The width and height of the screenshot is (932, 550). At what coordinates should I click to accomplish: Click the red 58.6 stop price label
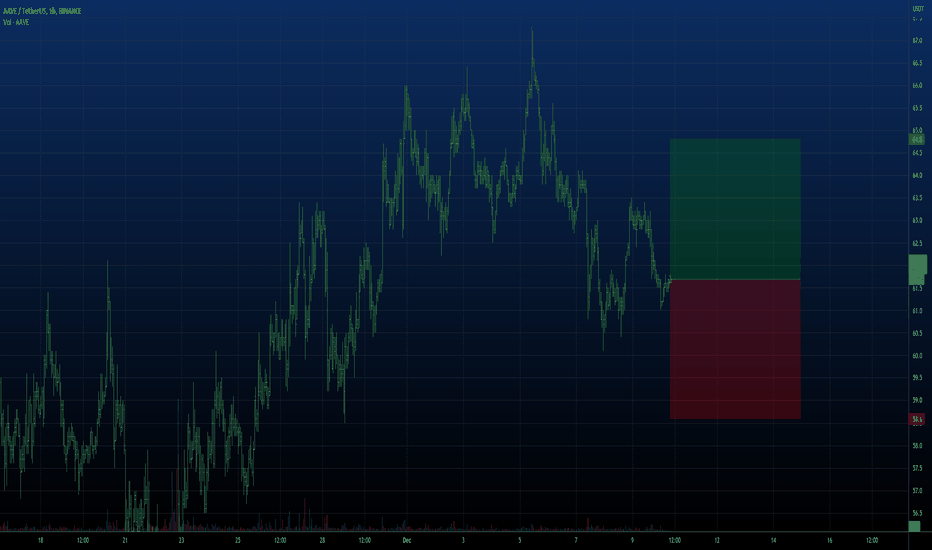pos(917,419)
